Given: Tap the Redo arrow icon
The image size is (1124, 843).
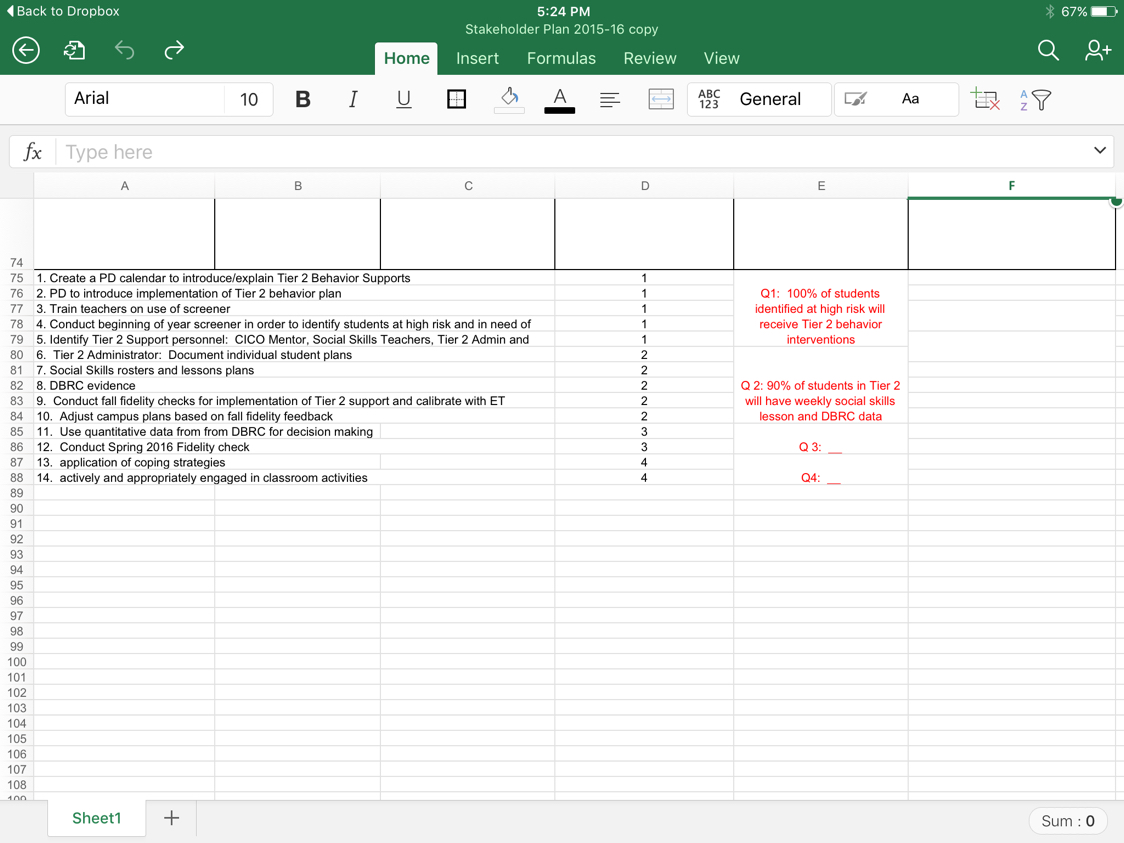Looking at the screenshot, I should pos(174,50).
